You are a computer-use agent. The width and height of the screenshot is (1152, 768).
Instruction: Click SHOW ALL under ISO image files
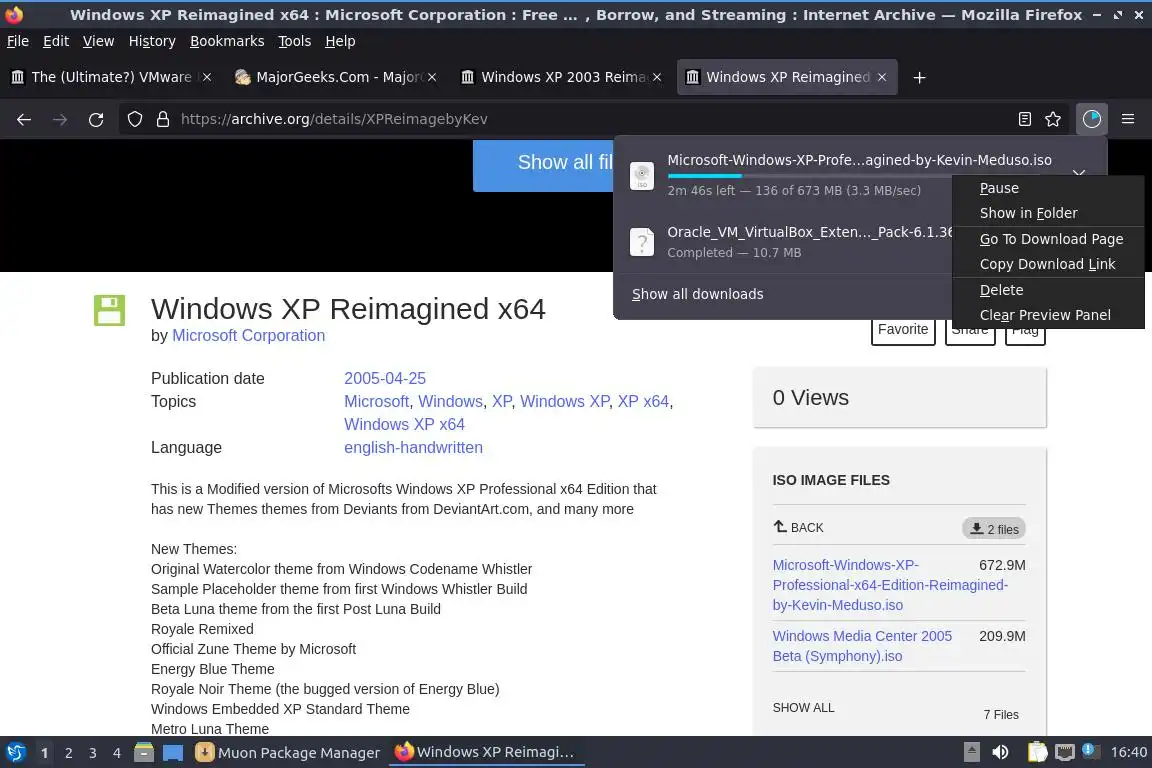click(x=803, y=708)
